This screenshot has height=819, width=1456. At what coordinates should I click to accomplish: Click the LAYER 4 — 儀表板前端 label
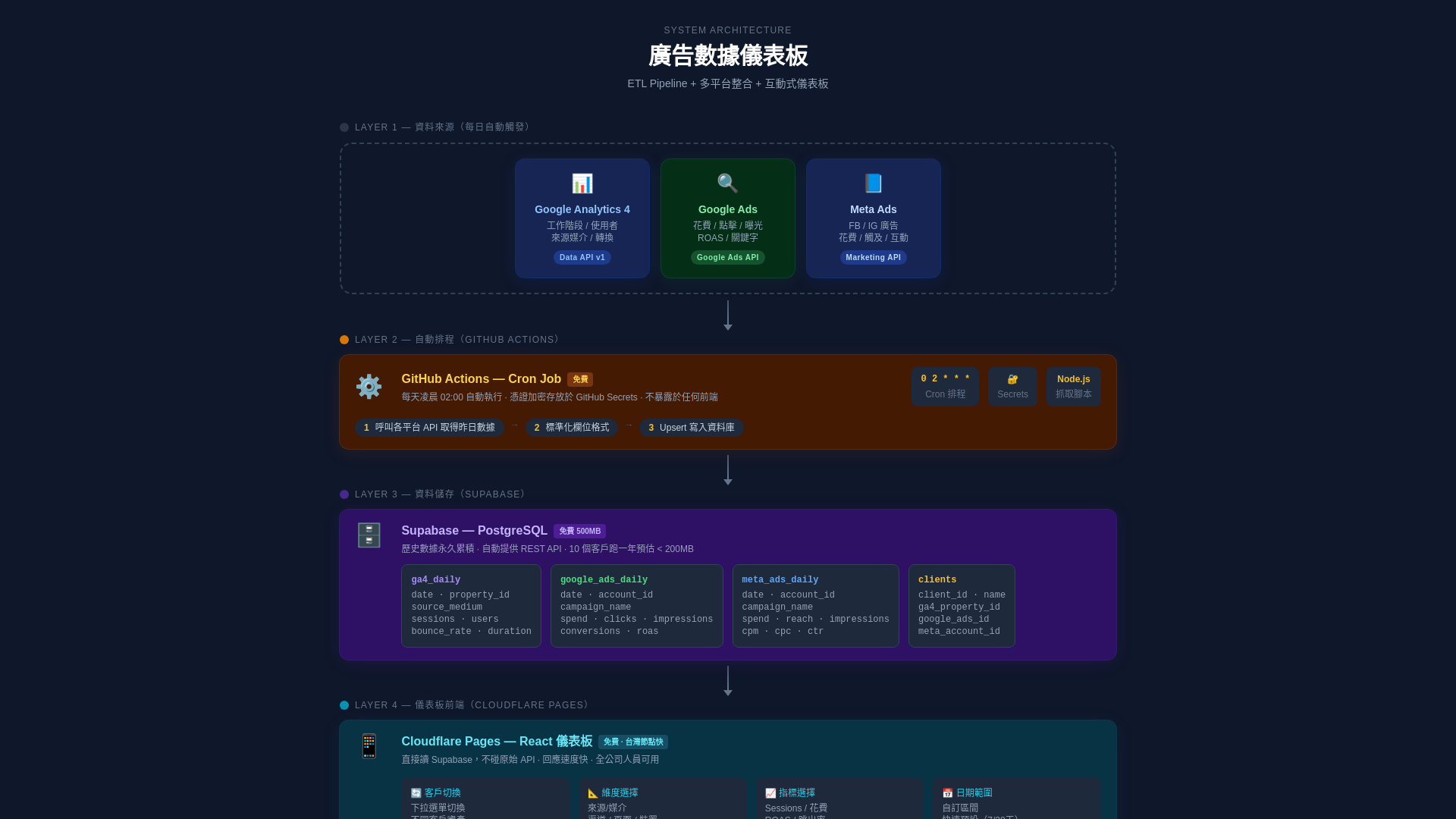(474, 705)
